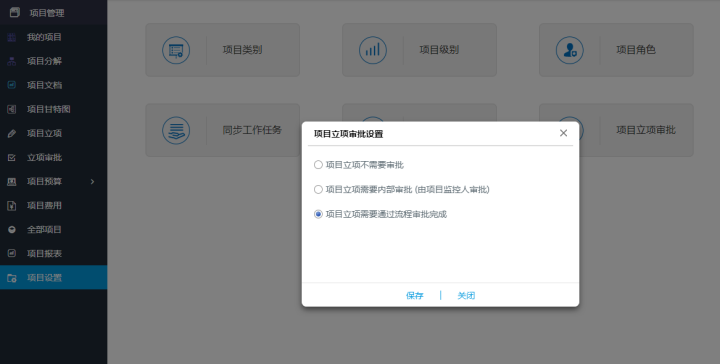Open 我的项目 in the sidebar
The image size is (720, 364).
tap(53, 37)
